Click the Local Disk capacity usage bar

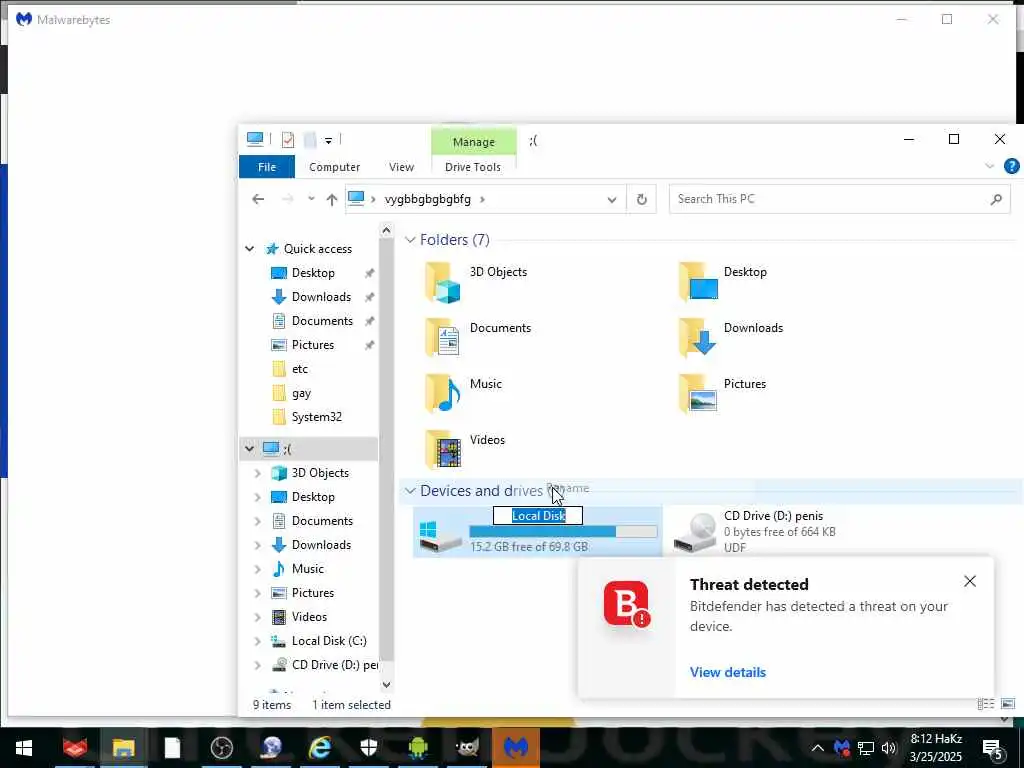click(x=563, y=532)
